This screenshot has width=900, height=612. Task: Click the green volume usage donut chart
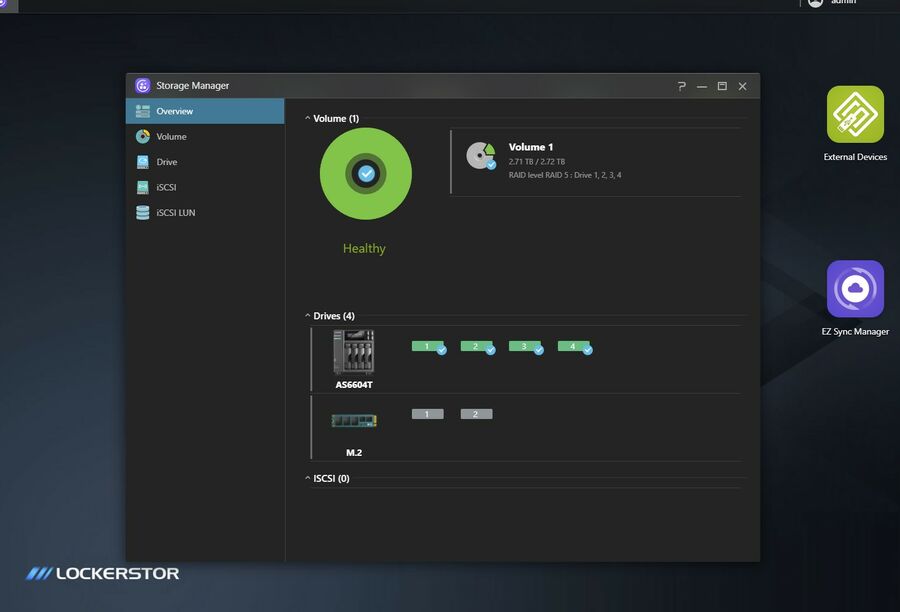pyautogui.click(x=365, y=173)
